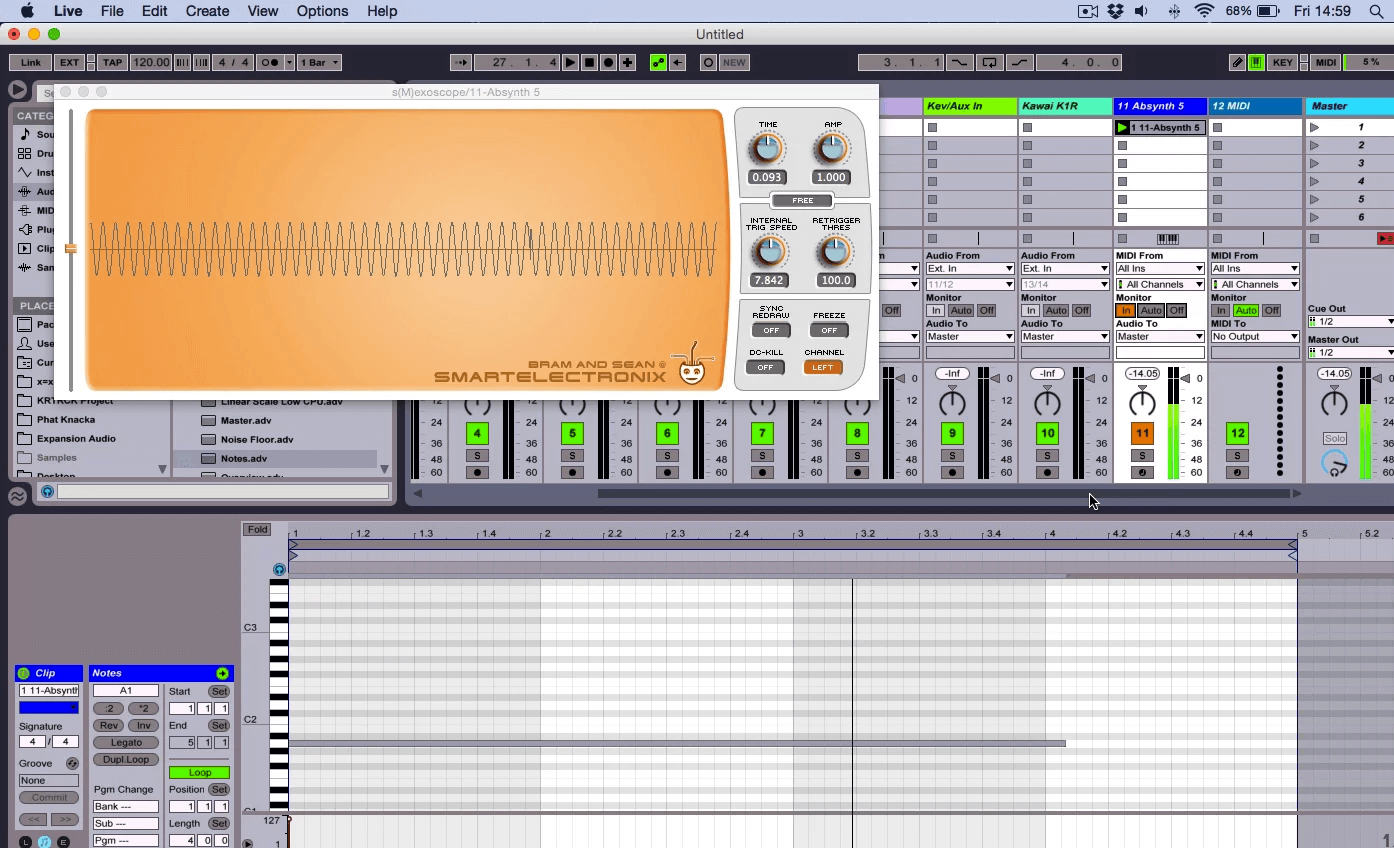Open the 1 Bar quantization dropdown
Image resolution: width=1394 pixels, height=848 pixels.
pyautogui.click(x=319, y=62)
